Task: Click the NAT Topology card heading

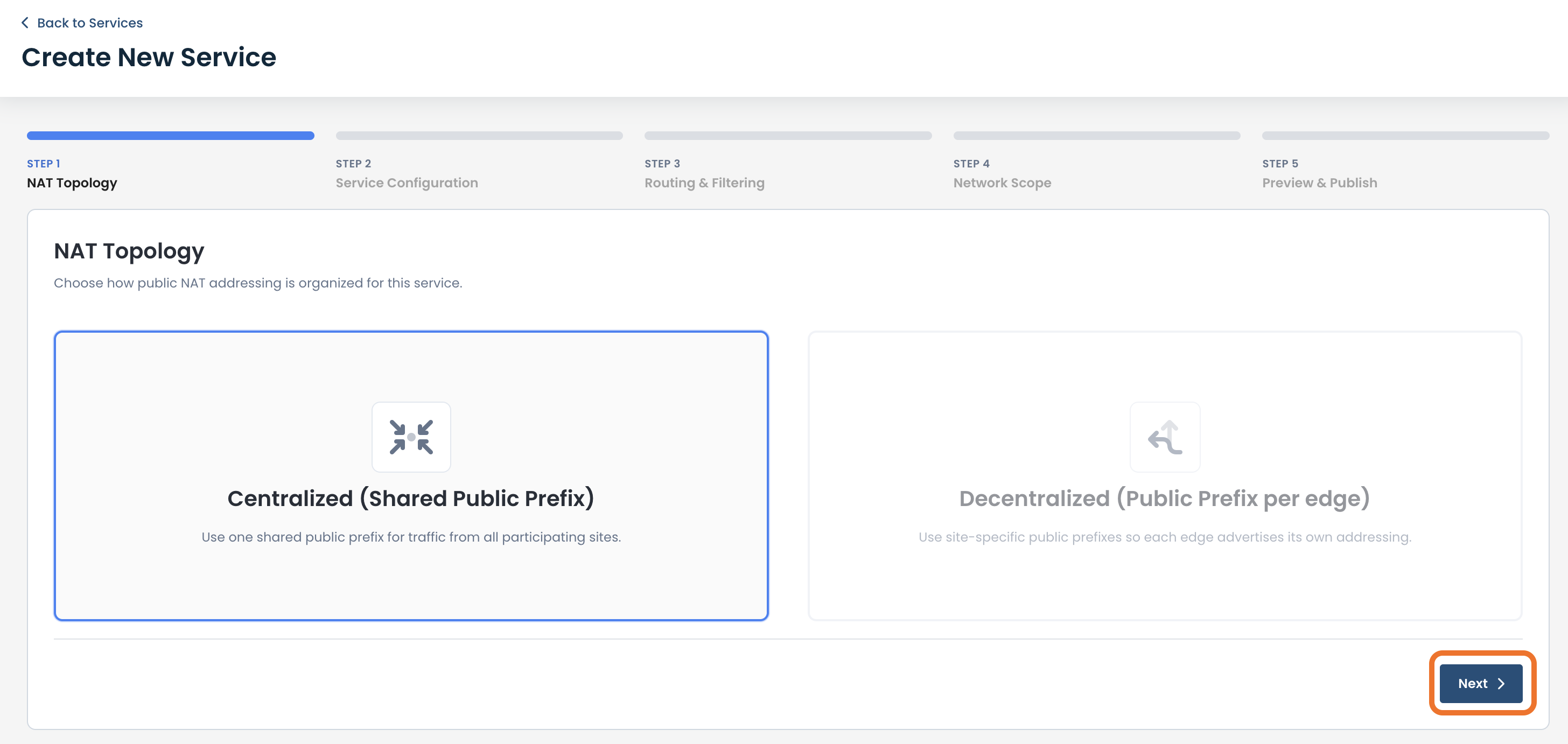Action: [x=129, y=251]
